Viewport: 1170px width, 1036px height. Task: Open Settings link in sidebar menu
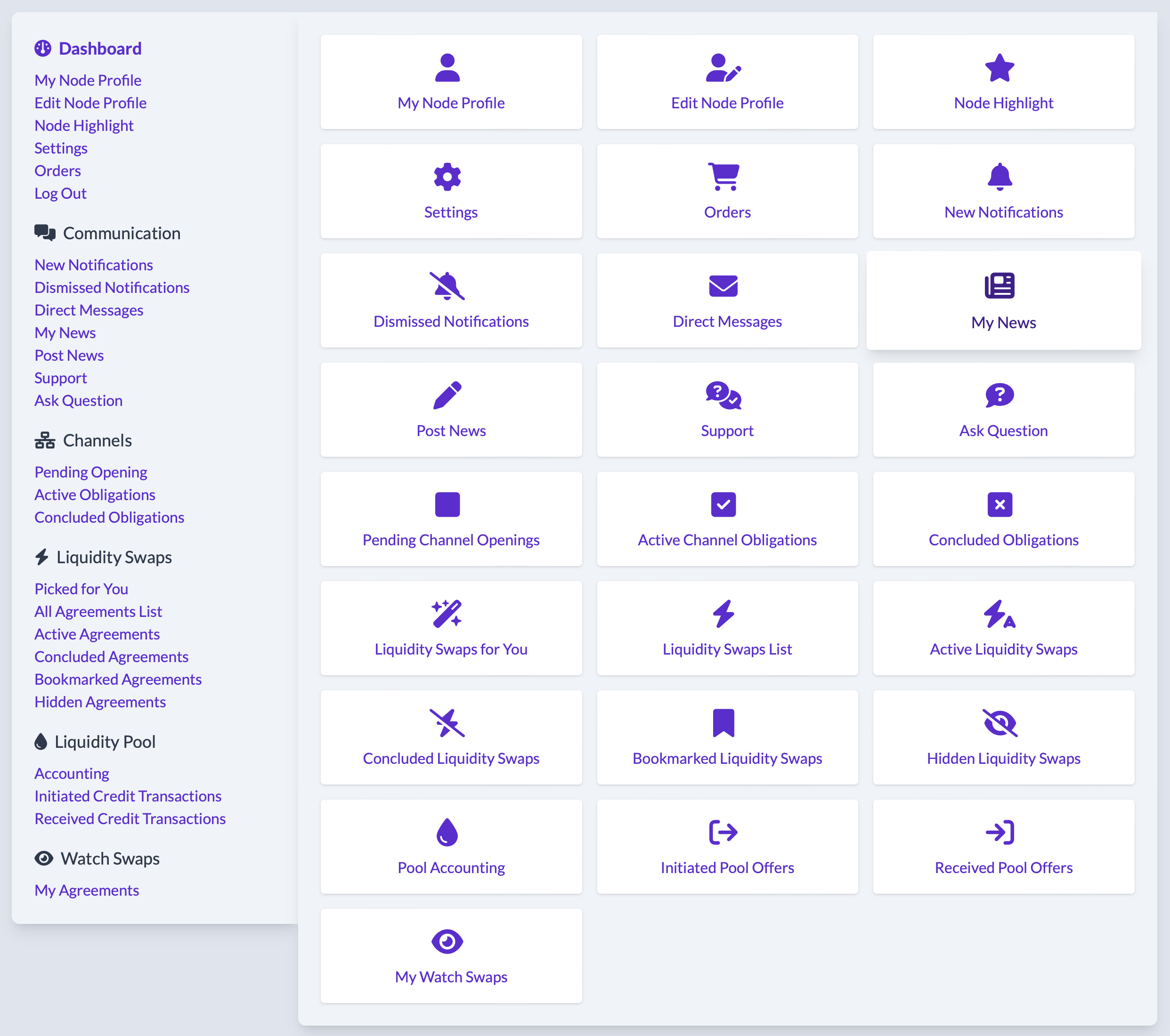tap(61, 148)
